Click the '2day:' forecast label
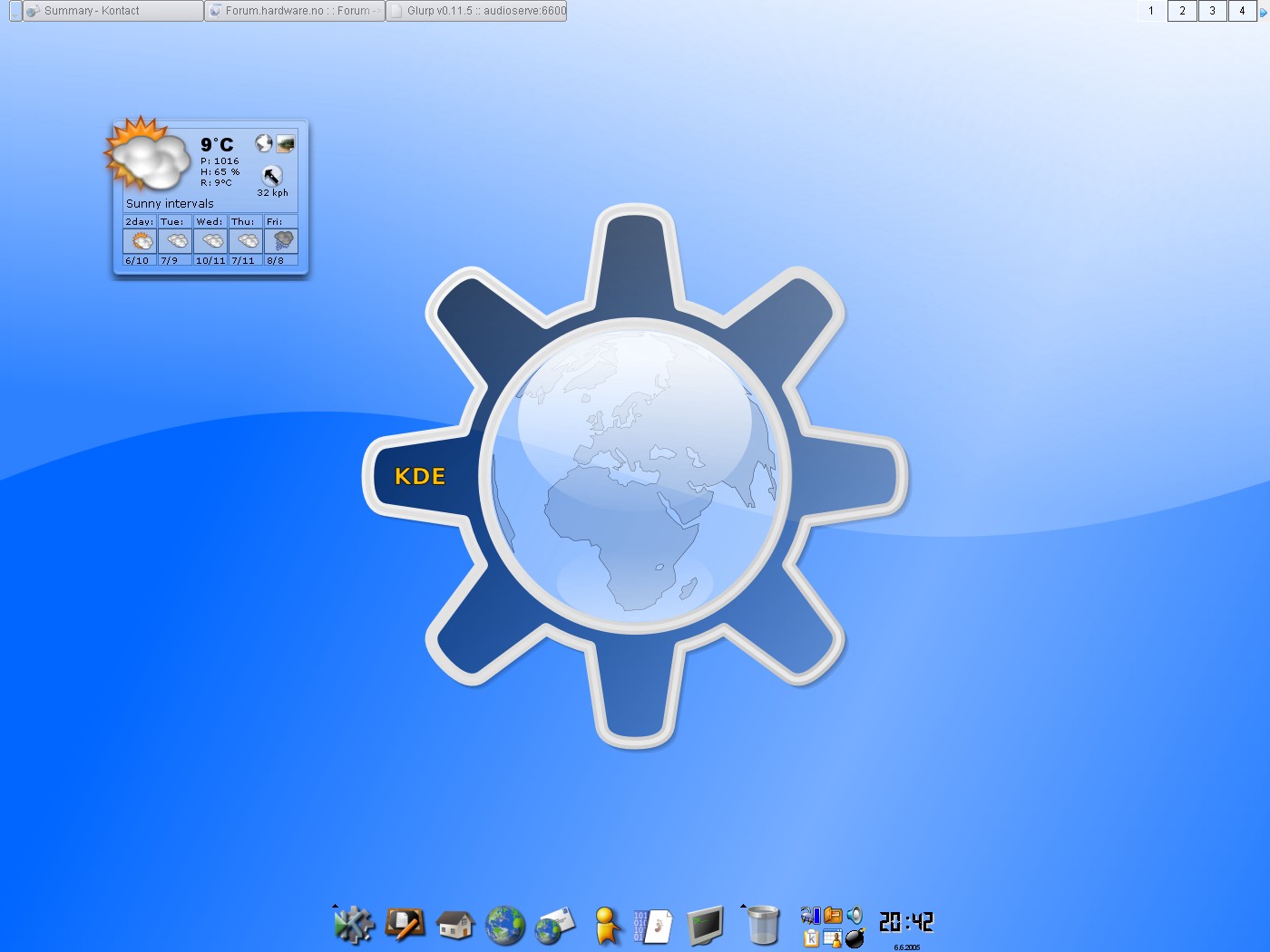1270x952 pixels. [139, 222]
